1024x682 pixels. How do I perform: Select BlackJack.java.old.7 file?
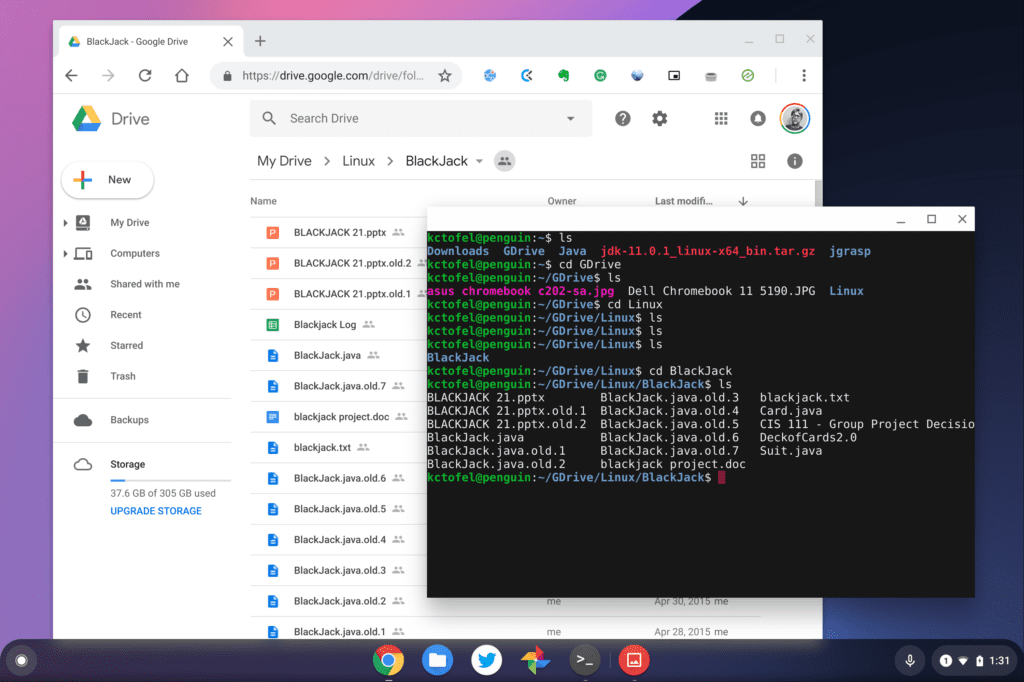pos(338,386)
